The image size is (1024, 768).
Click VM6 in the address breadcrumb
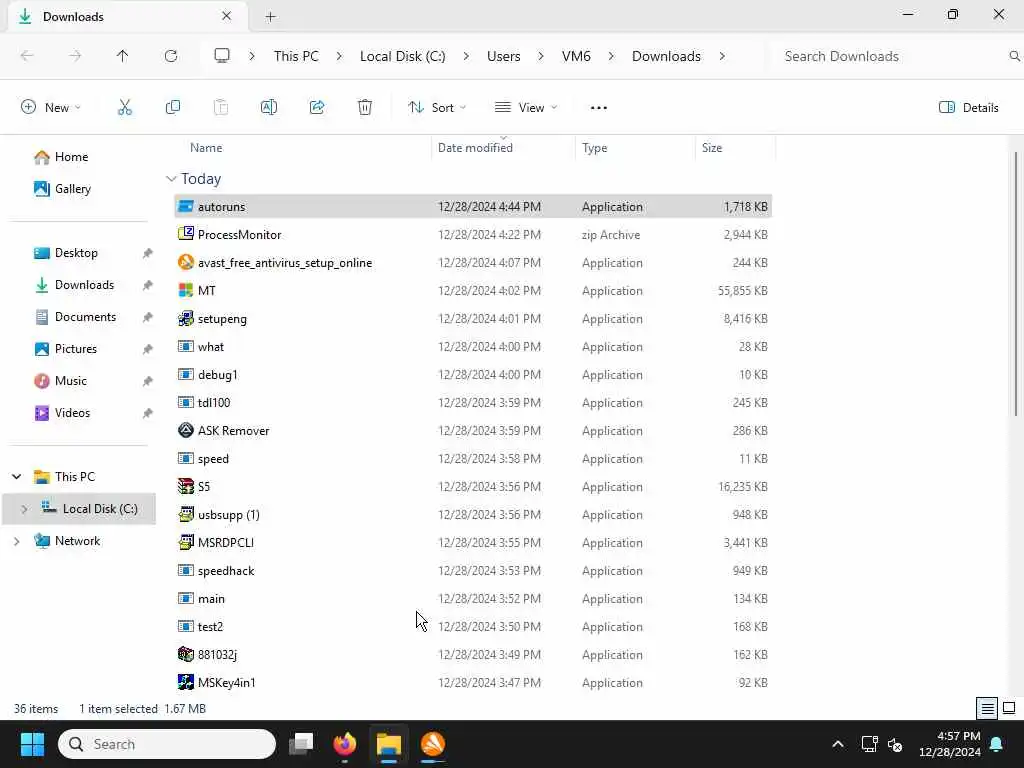point(576,56)
